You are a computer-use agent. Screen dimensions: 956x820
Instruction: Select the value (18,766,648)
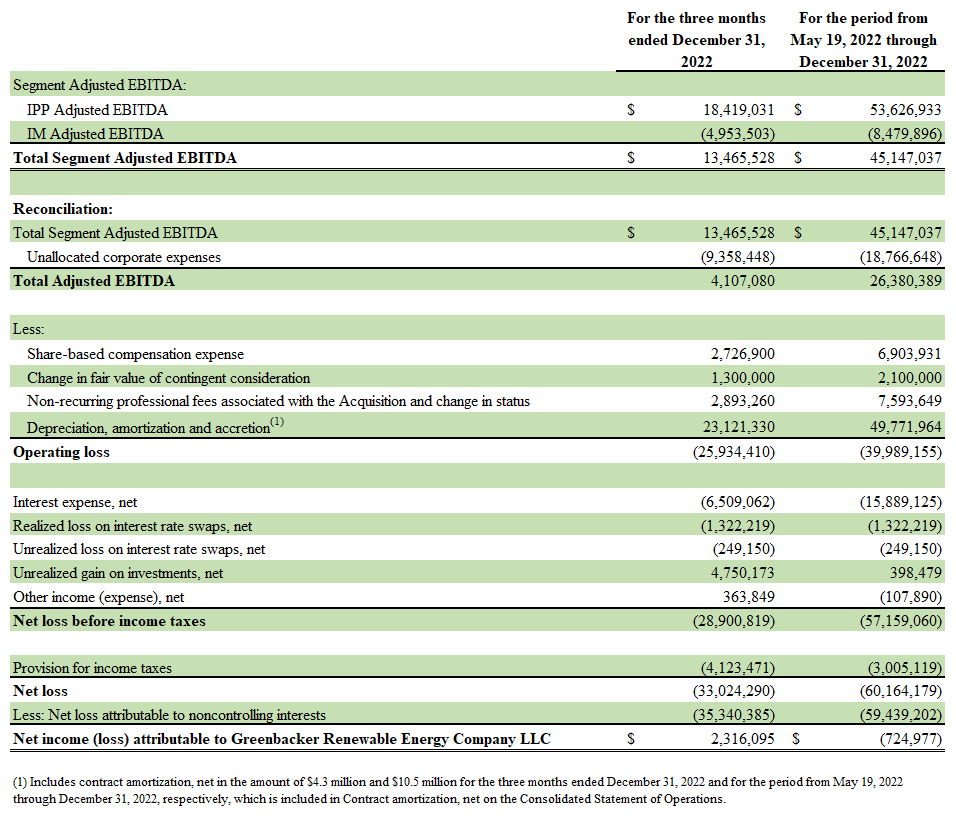pos(901,257)
